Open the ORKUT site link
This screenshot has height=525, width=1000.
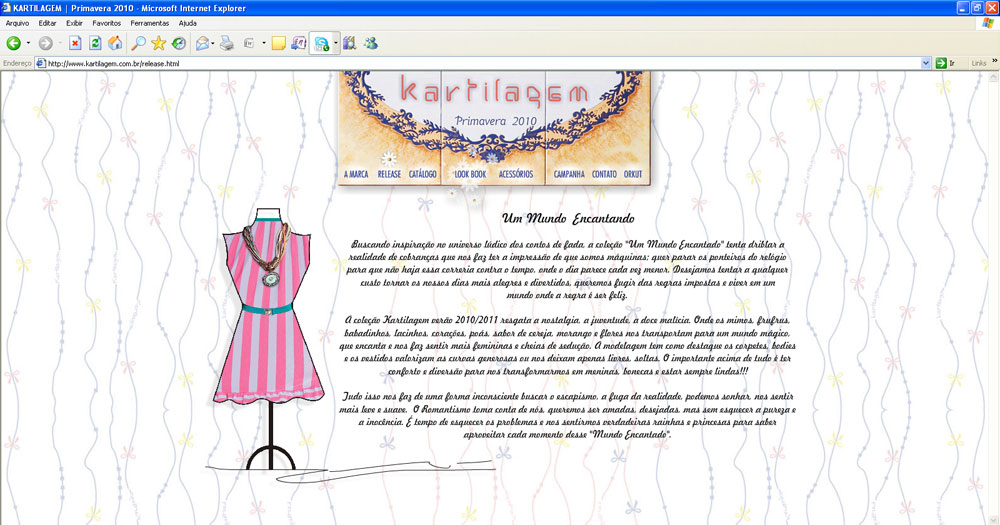click(633, 174)
